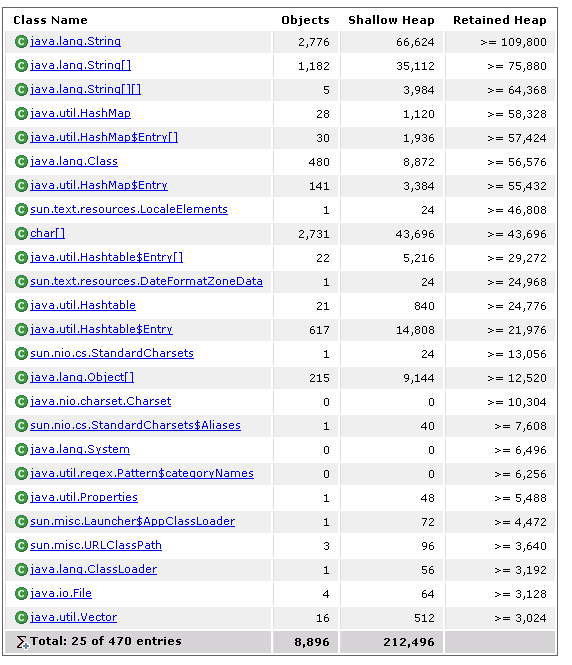Expand total entries with the sigma plus icon

click(x=22, y=642)
